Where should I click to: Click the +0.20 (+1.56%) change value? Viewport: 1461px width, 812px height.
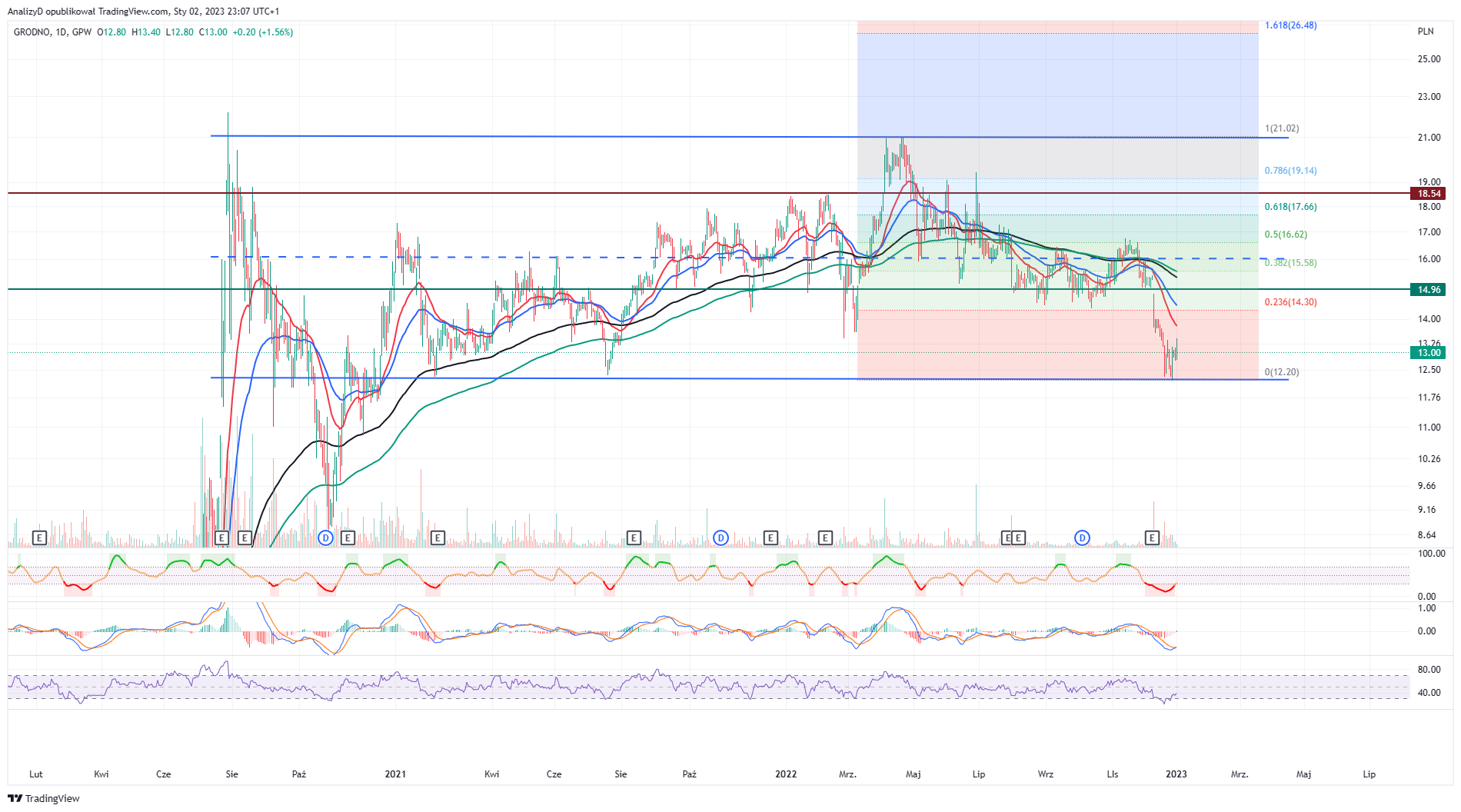(x=263, y=32)
